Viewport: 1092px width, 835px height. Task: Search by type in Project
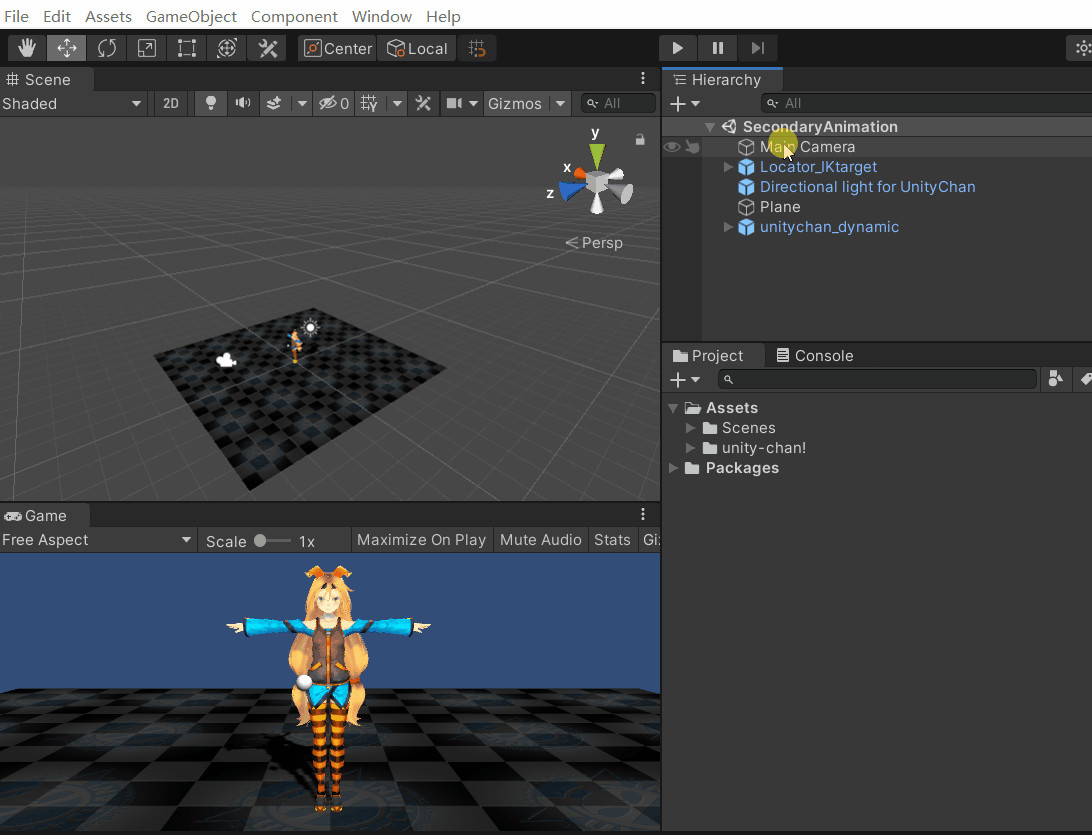coord(1055,379)
